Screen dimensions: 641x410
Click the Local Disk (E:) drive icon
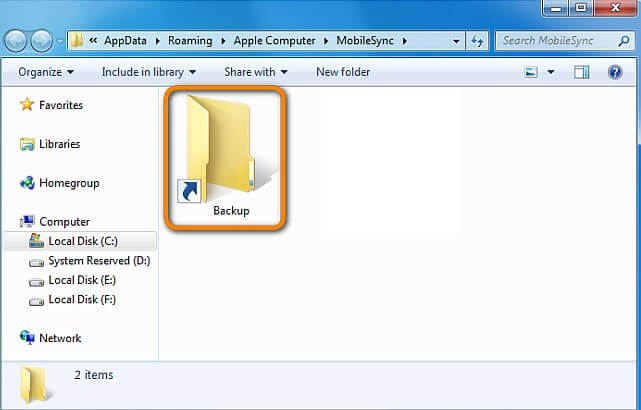pos(36,282)
